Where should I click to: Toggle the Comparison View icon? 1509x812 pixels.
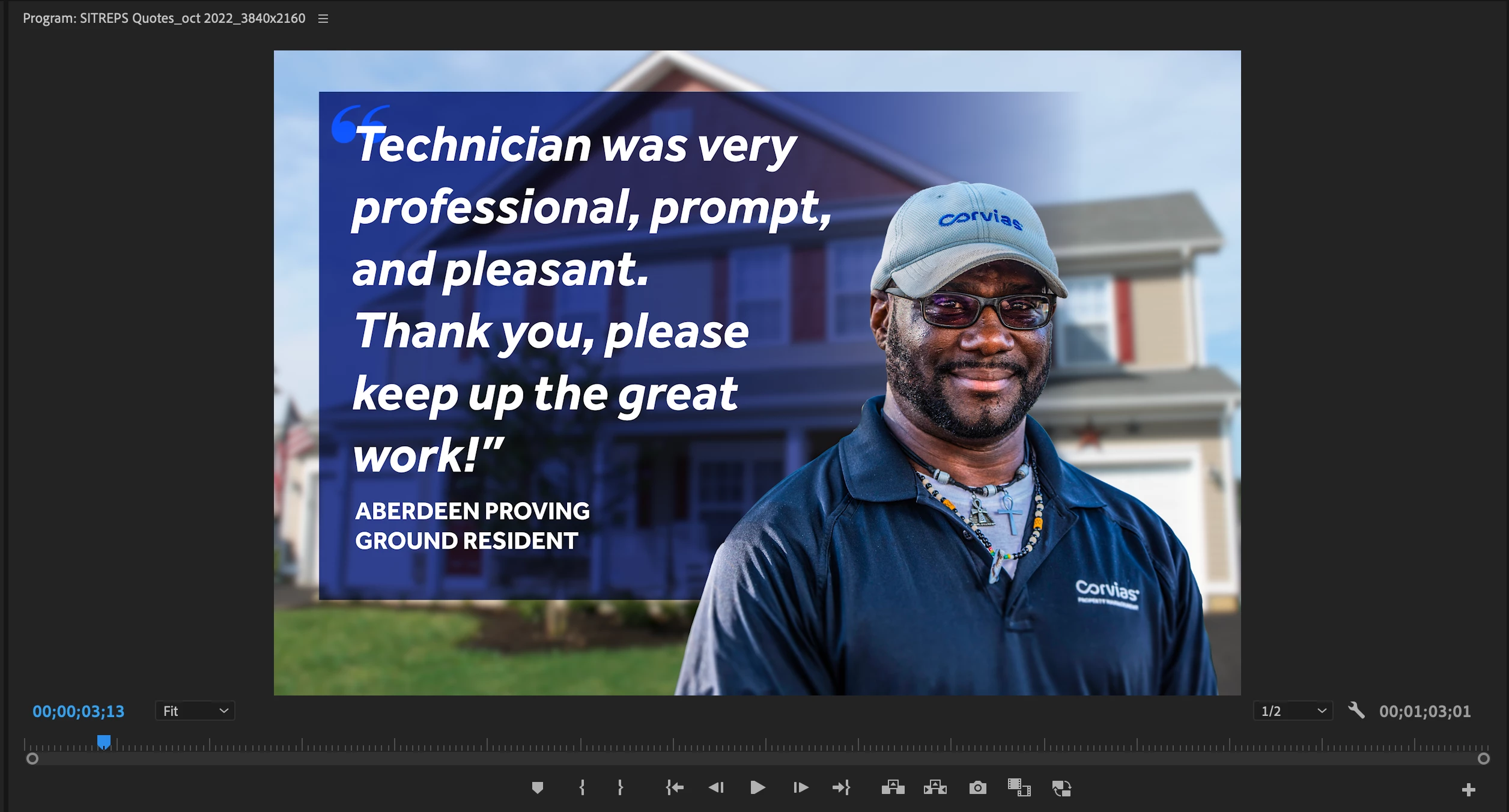1019,787
